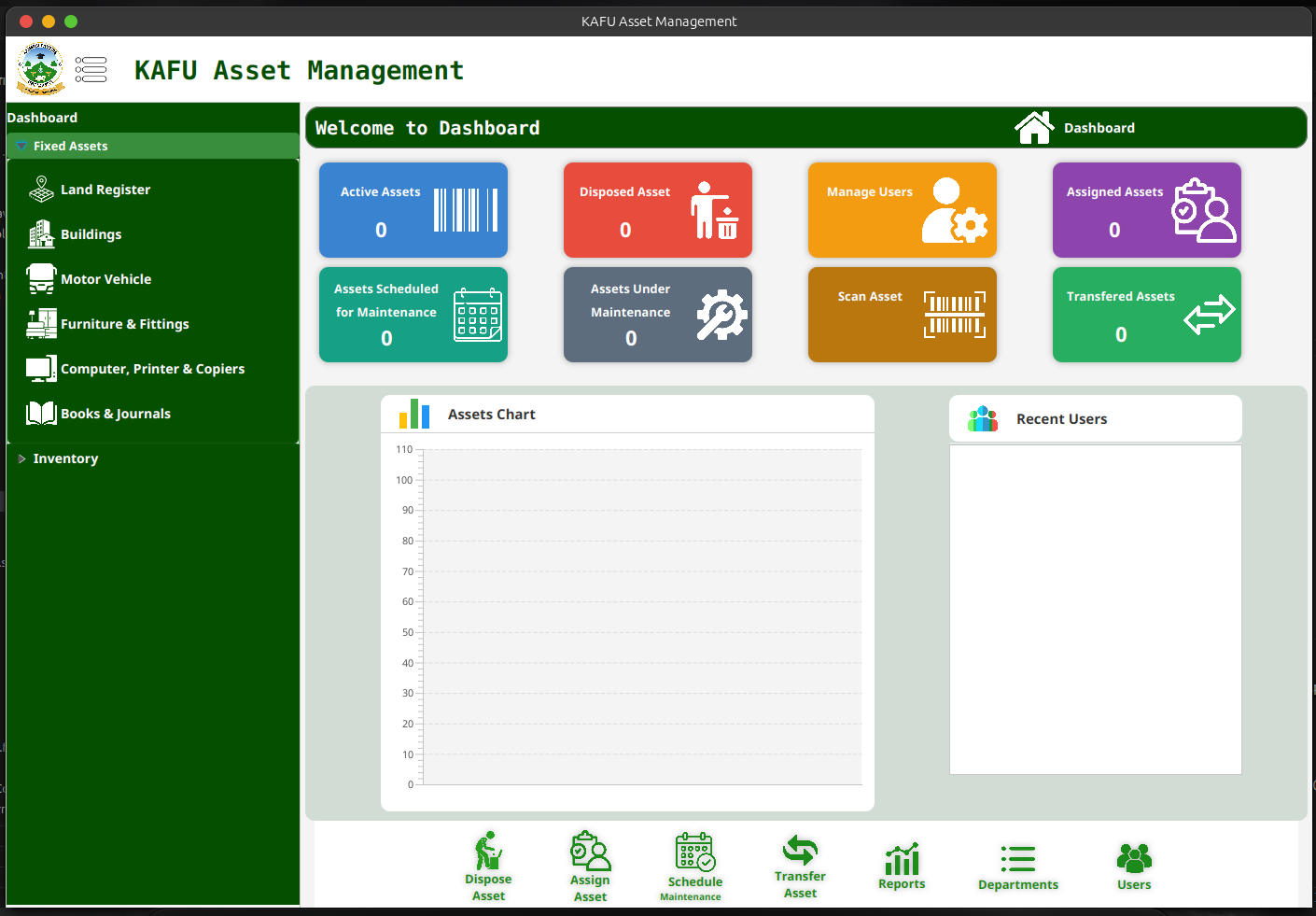The width and height of the screenshot is (1316, 916).
Task: Click the Scan Asset tile
Action: point(902,315)
